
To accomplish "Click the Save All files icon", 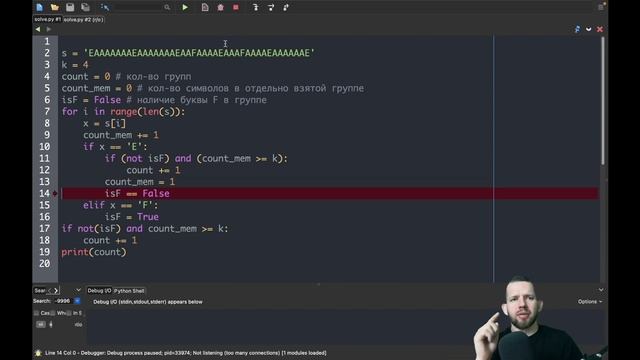I will 85,7.
